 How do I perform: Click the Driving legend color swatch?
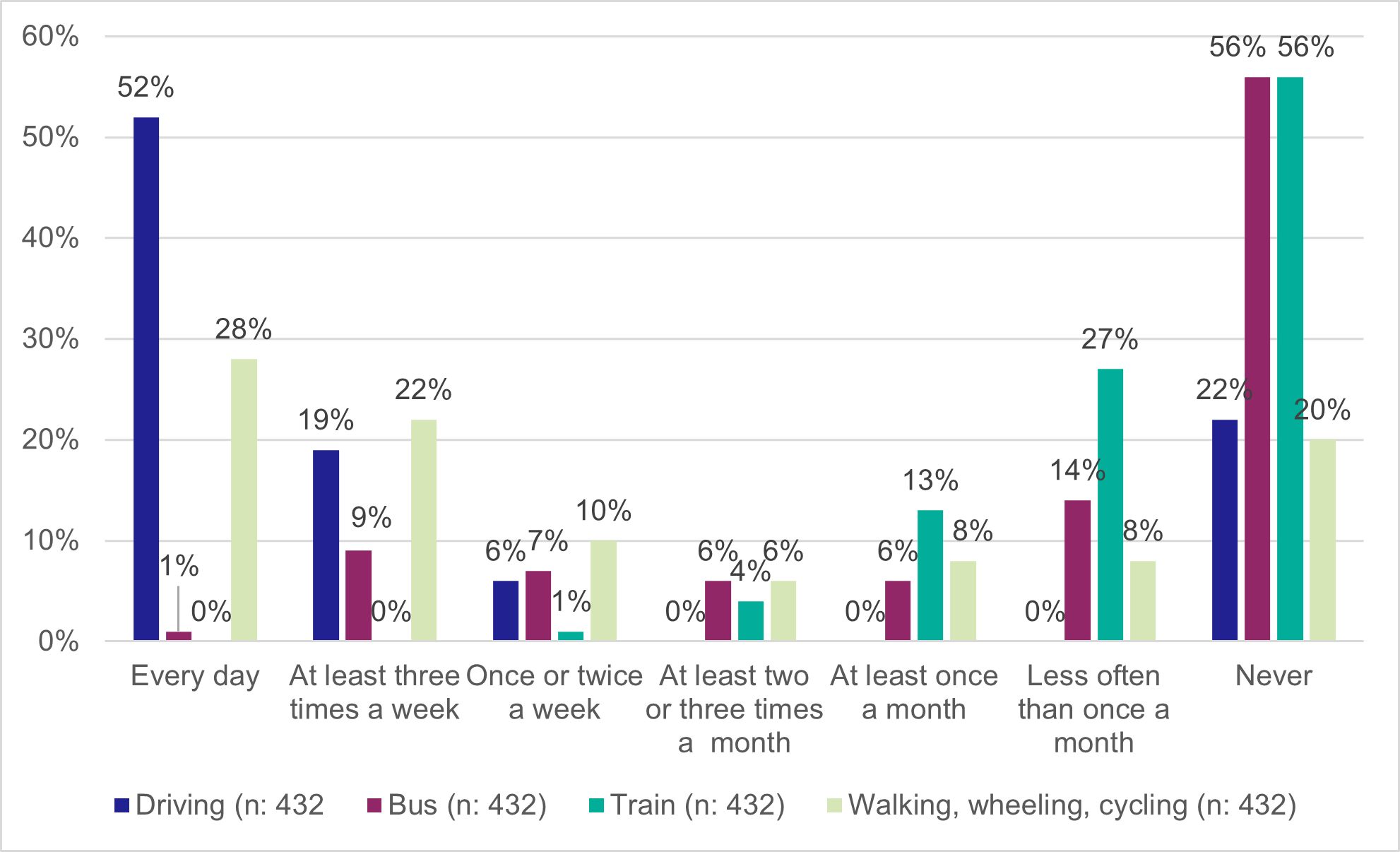pos(122,805)
